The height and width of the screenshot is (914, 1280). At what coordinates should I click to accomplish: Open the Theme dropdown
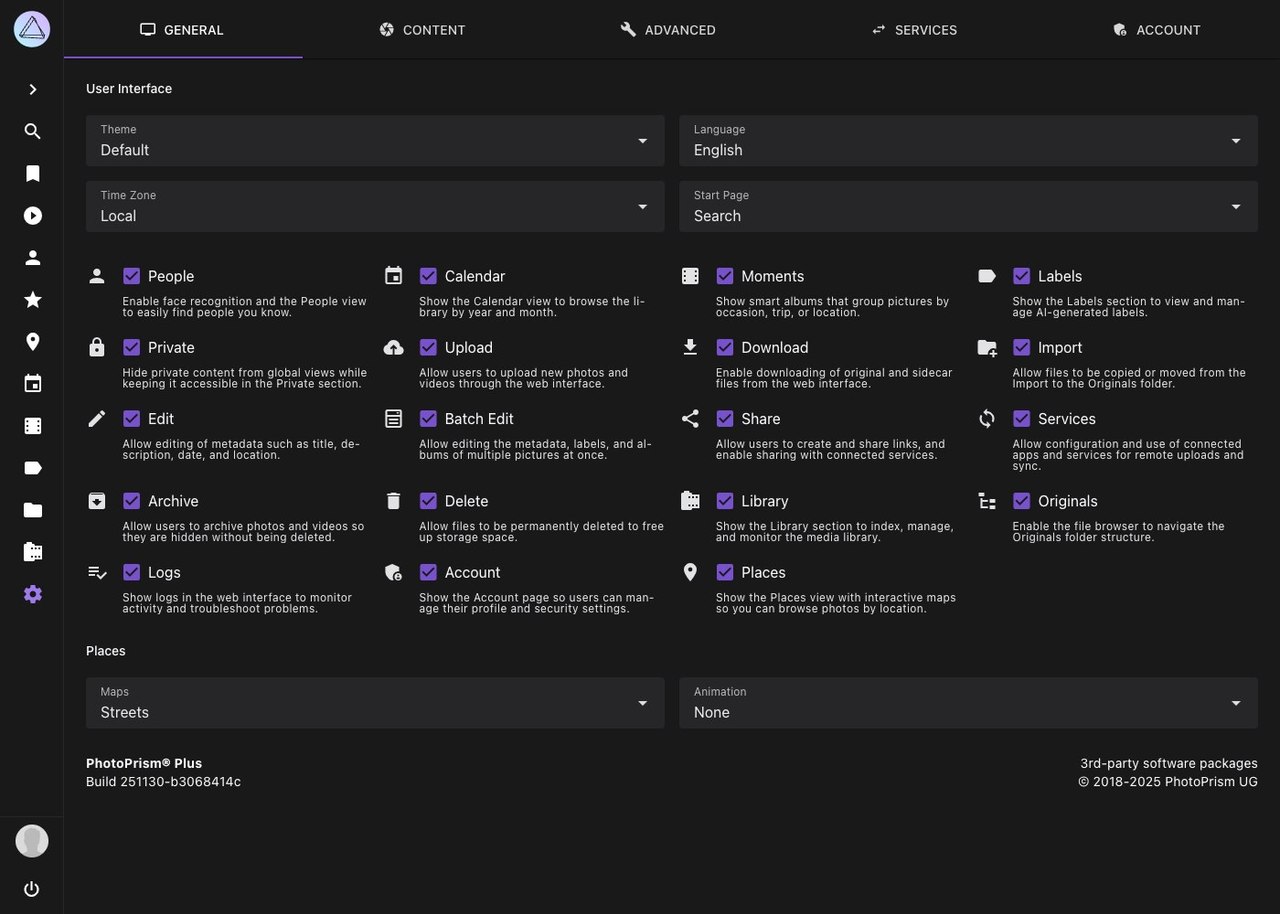(x=375, y=141)
